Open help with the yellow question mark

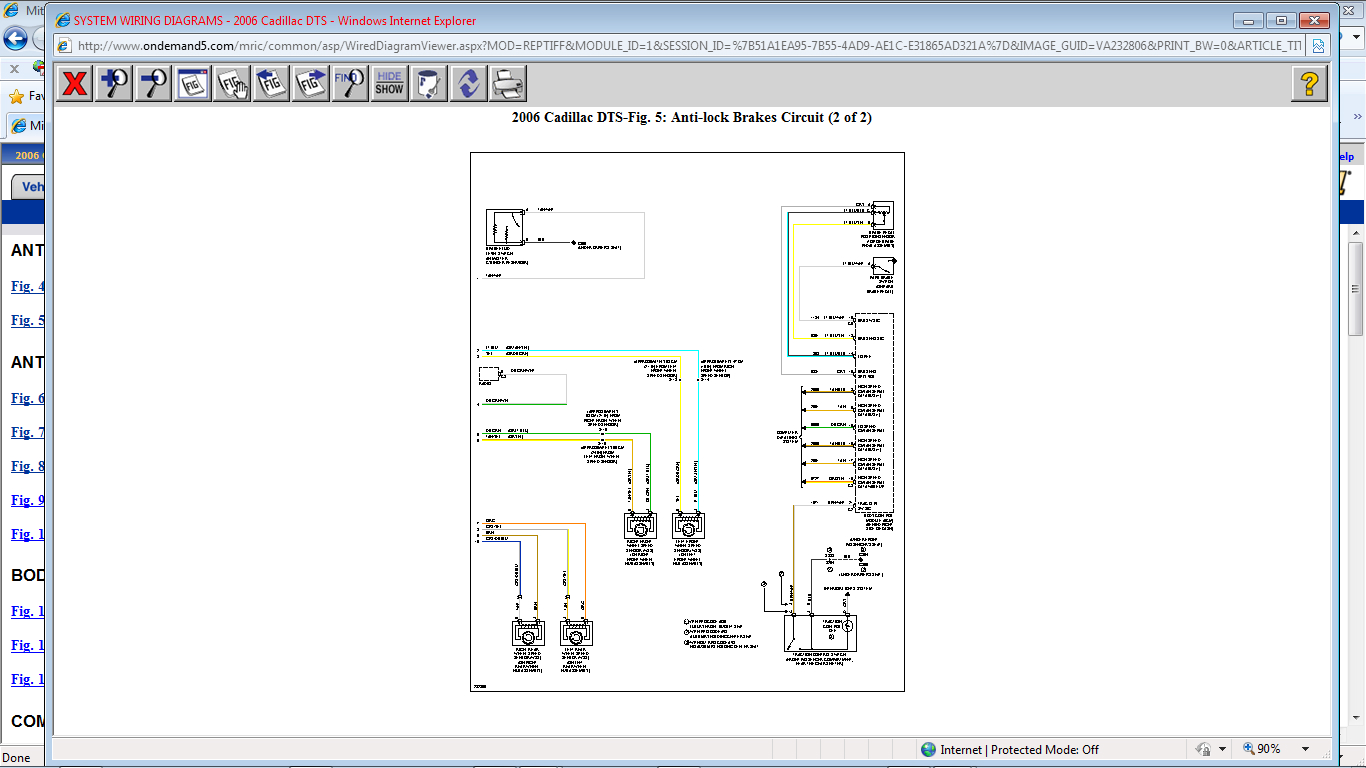tap(1309, 84)
